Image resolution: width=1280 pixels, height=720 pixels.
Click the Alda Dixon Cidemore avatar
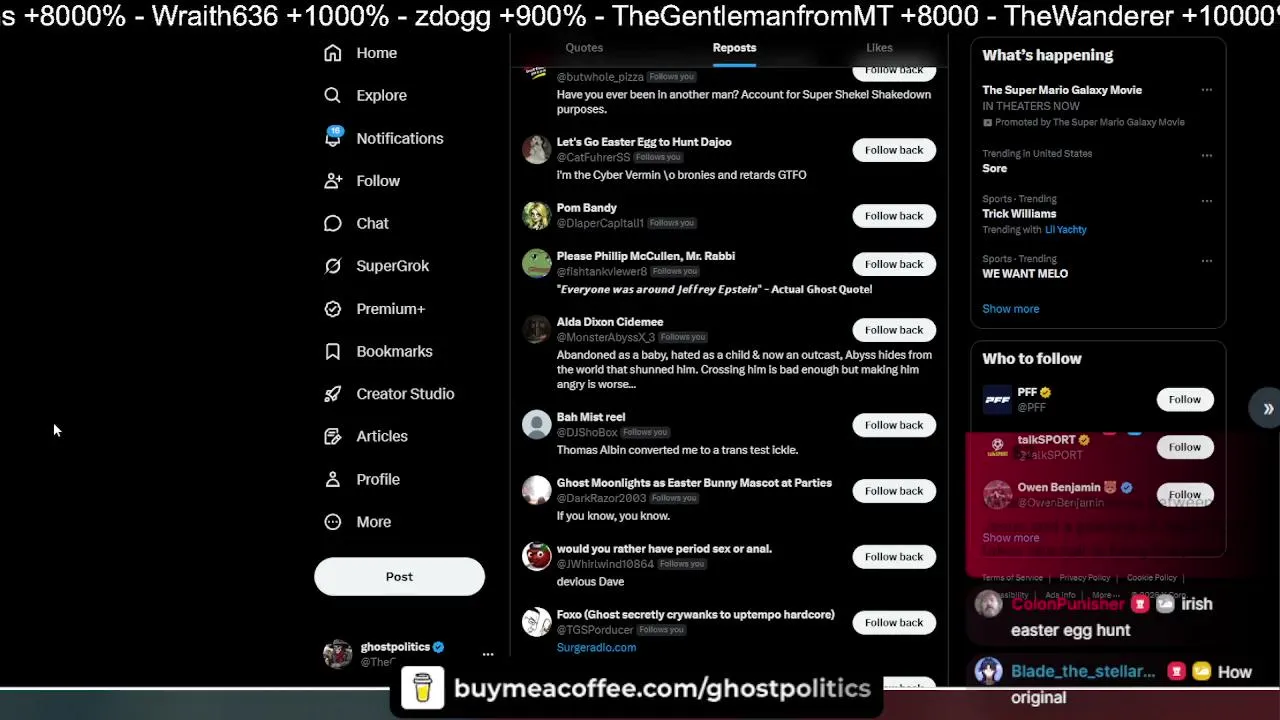[536, 330]
